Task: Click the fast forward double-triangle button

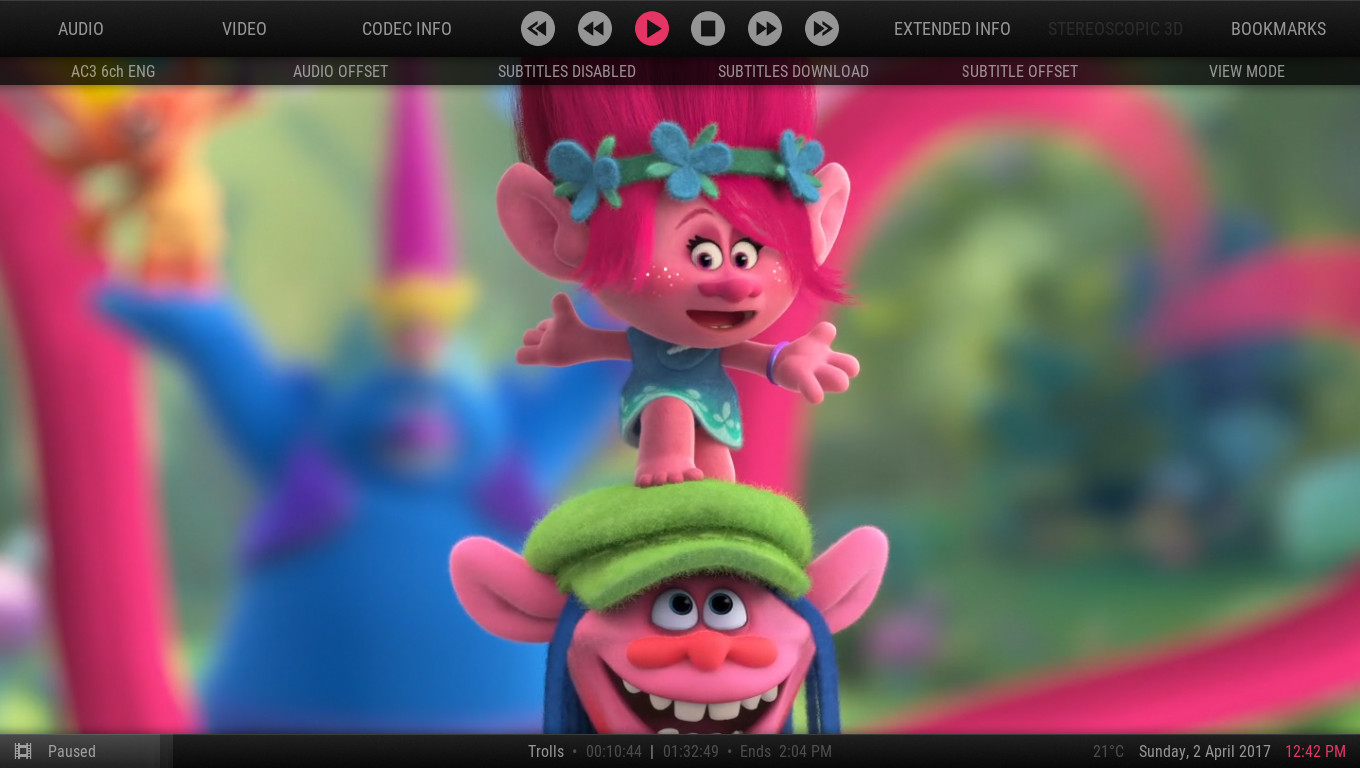Action: (765, 29)
